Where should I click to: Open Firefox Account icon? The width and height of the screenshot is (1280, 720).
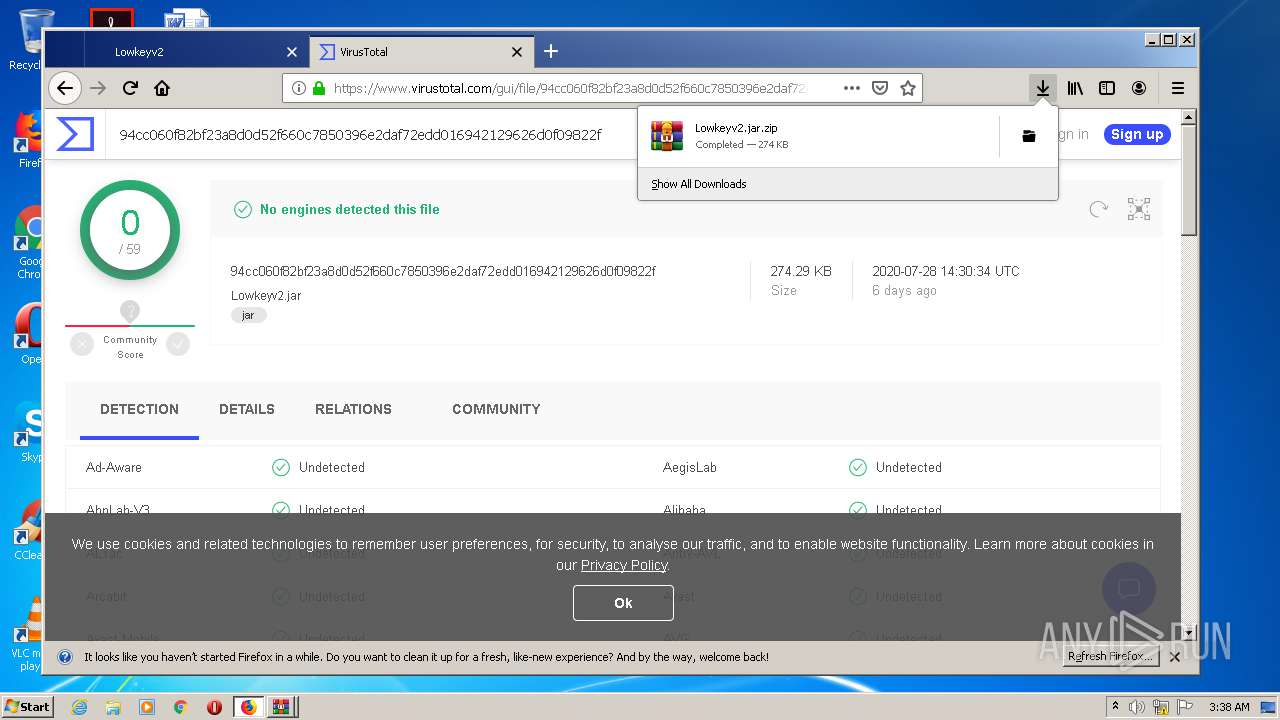(x=1139, y=88)
